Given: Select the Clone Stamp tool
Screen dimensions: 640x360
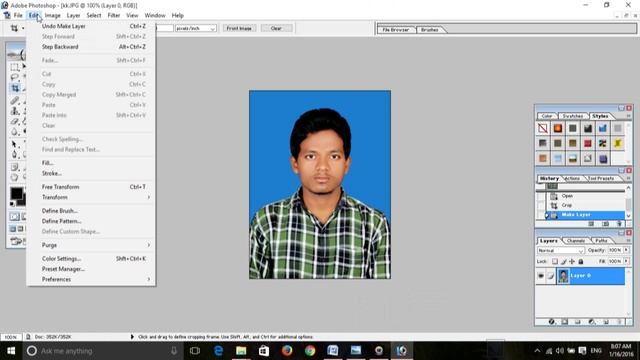Looking at the screenshot, I should coord(15,111).
